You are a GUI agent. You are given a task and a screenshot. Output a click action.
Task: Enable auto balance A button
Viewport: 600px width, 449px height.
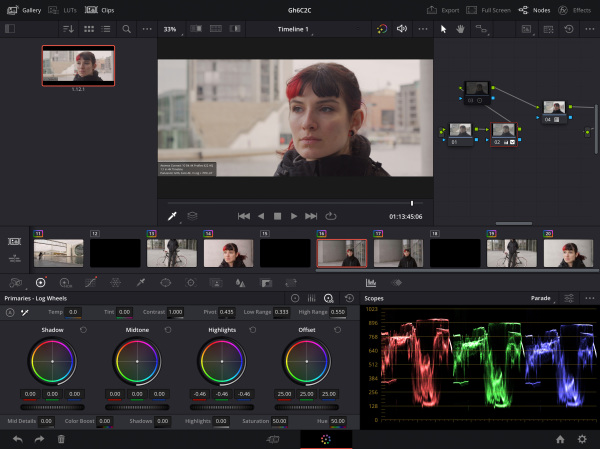point(10,312)
